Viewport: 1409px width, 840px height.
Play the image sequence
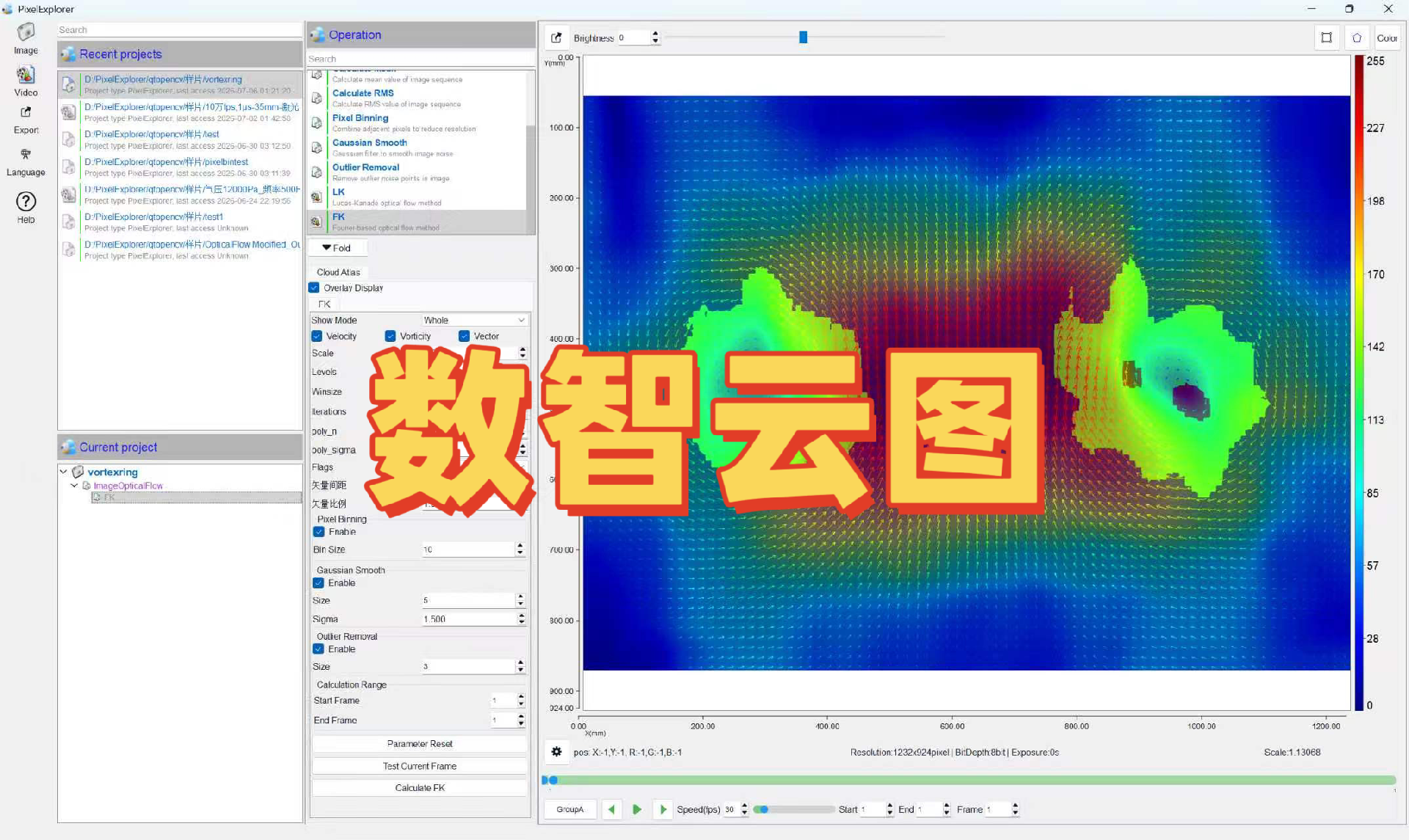coord(637,809)
